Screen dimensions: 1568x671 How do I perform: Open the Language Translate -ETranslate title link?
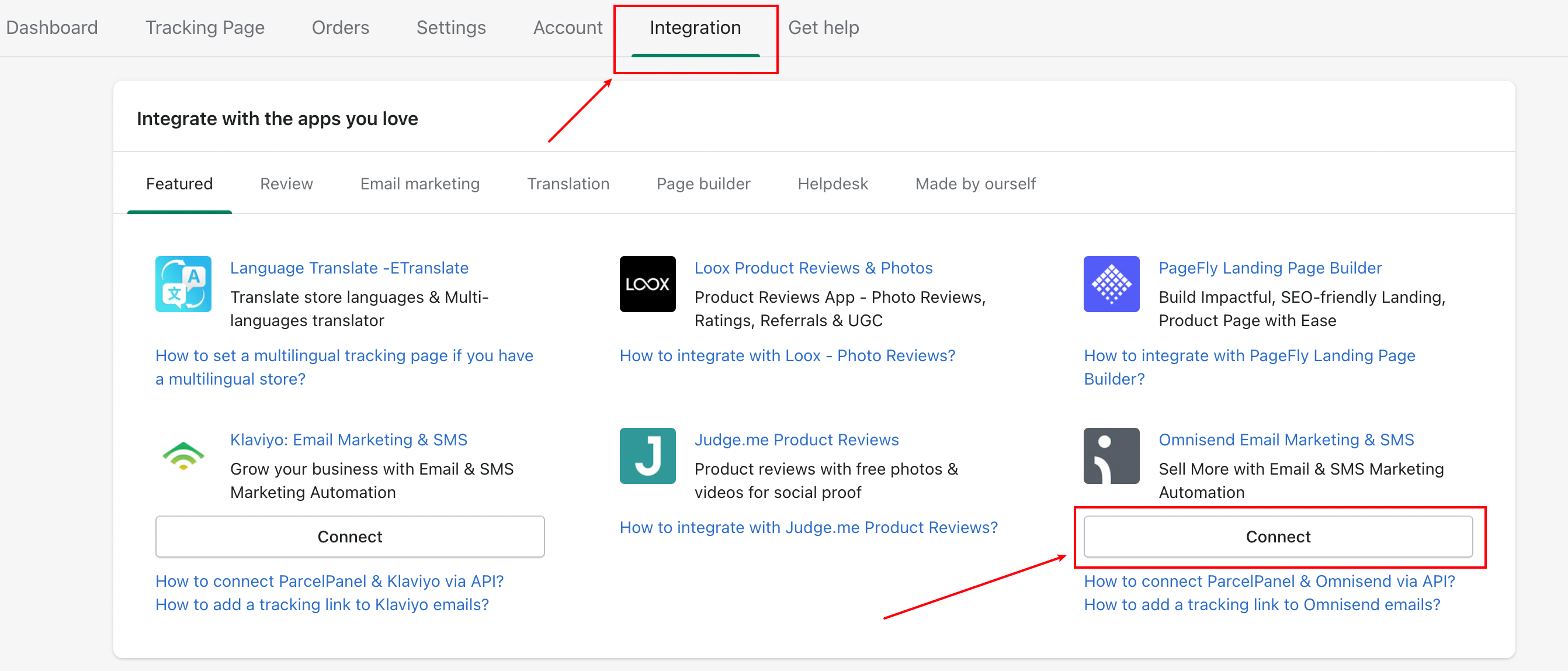[349, 268]
